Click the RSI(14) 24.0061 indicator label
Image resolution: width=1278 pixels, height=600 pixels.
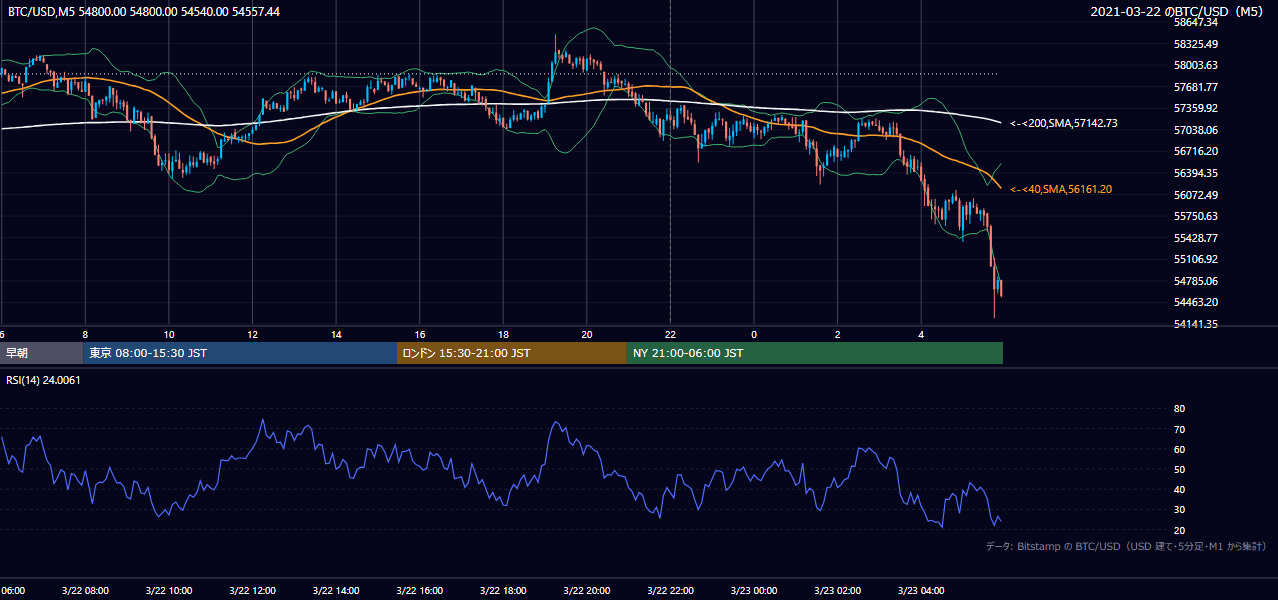pos(44,380)
